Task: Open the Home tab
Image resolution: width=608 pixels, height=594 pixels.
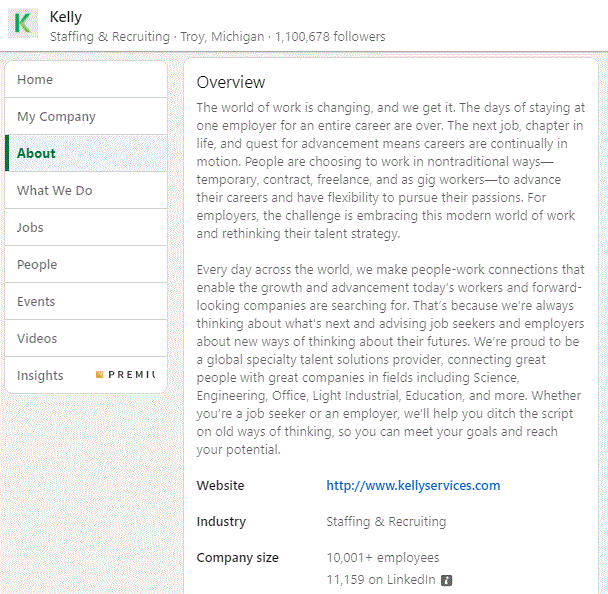Action: [35, 80]
